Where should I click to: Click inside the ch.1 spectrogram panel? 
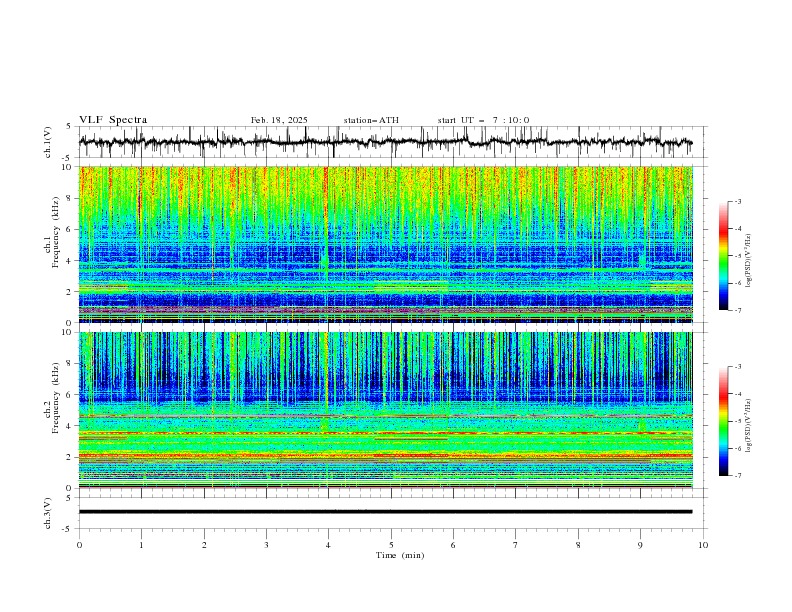(385, 244)
